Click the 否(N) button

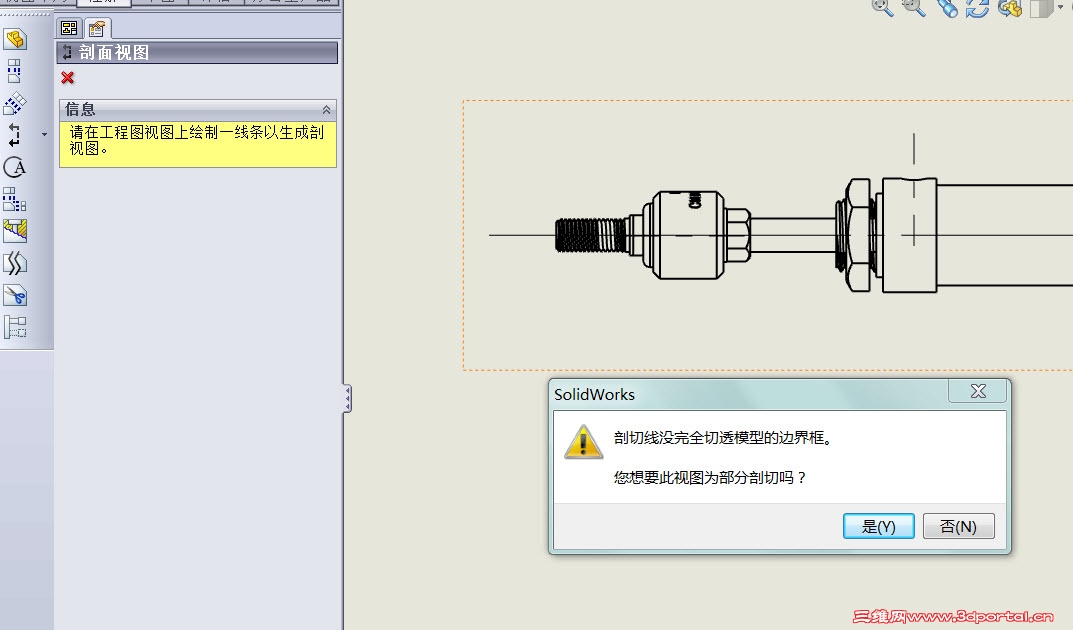click(x=959, y=526)
